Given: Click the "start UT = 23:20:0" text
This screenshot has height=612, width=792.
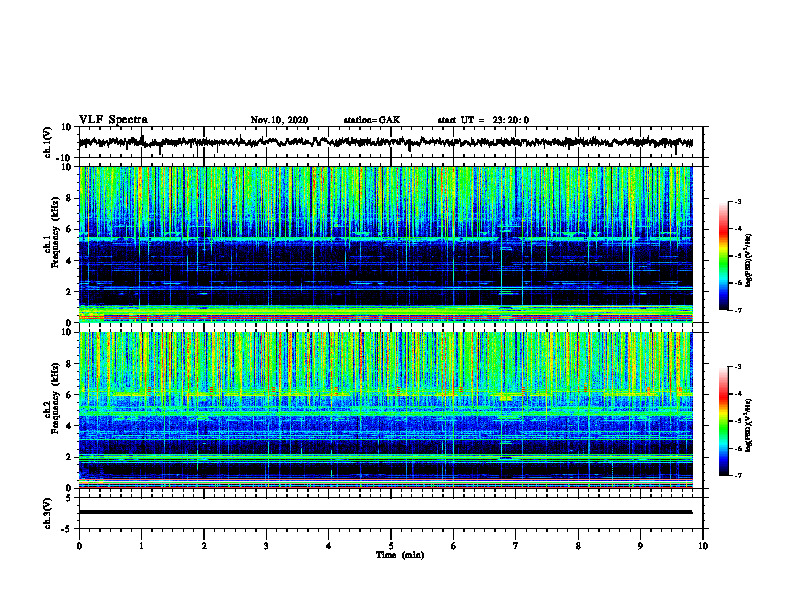Looking at the screenshot, I should pyautogui.click(x=483, y=120).
